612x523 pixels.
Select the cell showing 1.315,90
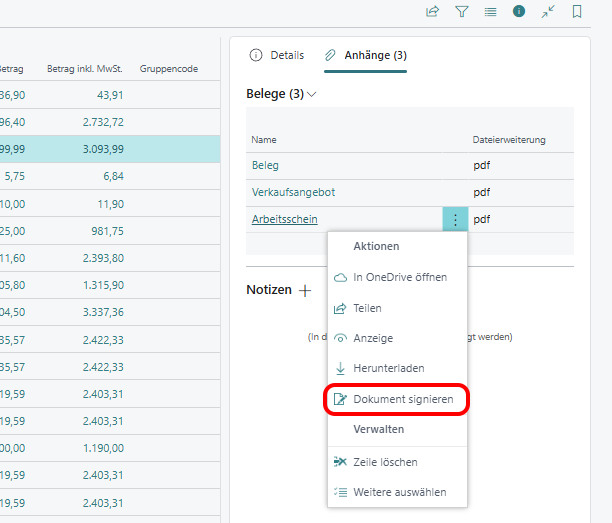(x=103, y=285)
